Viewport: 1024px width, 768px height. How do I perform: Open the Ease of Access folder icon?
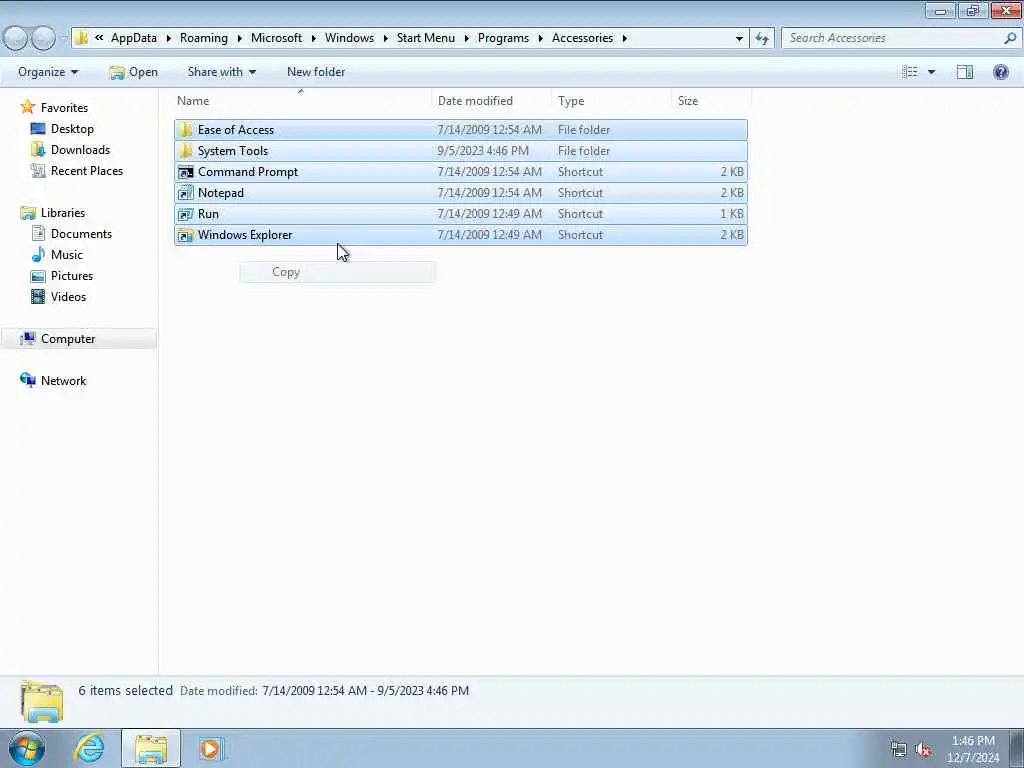tap(186, 130)
